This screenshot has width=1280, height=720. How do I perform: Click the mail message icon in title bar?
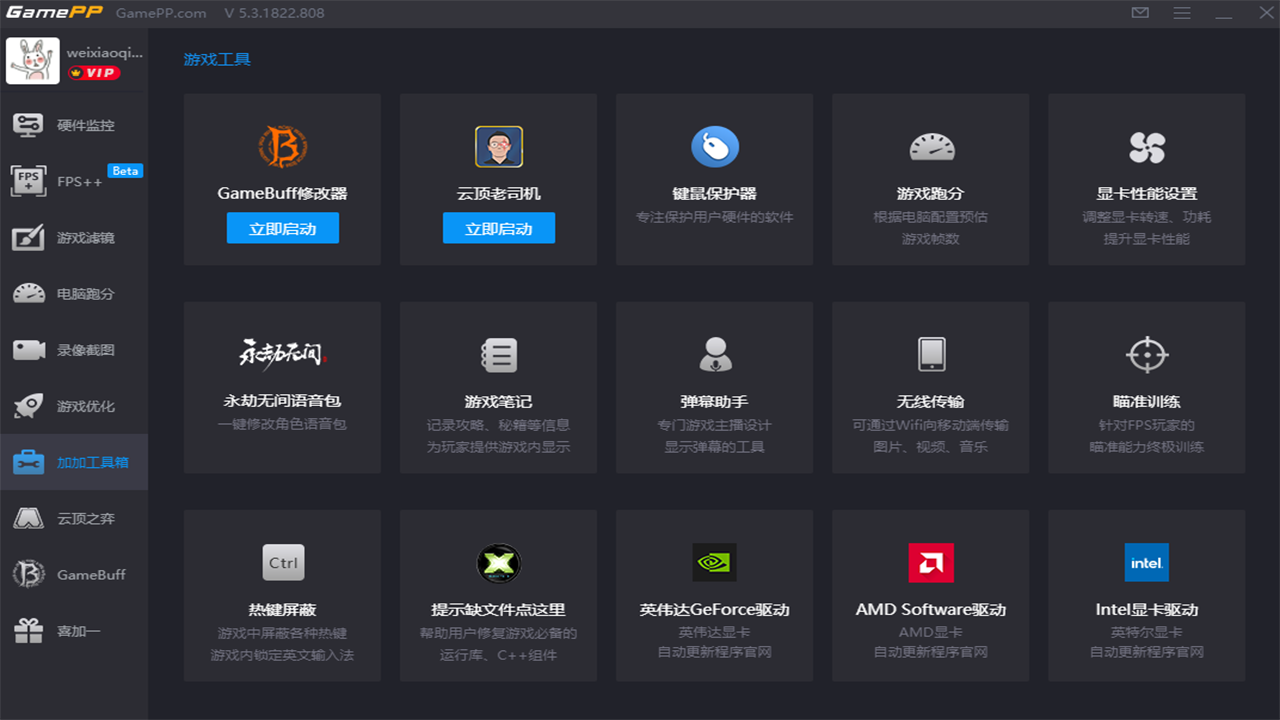click(1140, 13)
